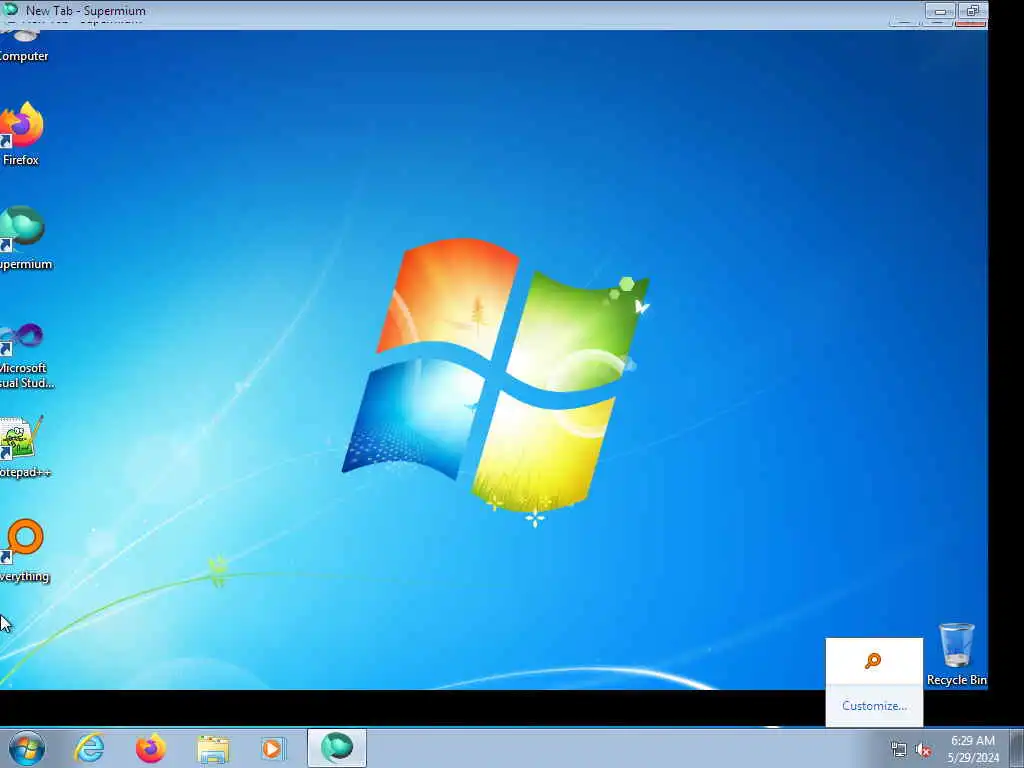Click the Show desktop button at taskbar end
This screenshot has width=1024, height=768.
tap(1016, 748)
